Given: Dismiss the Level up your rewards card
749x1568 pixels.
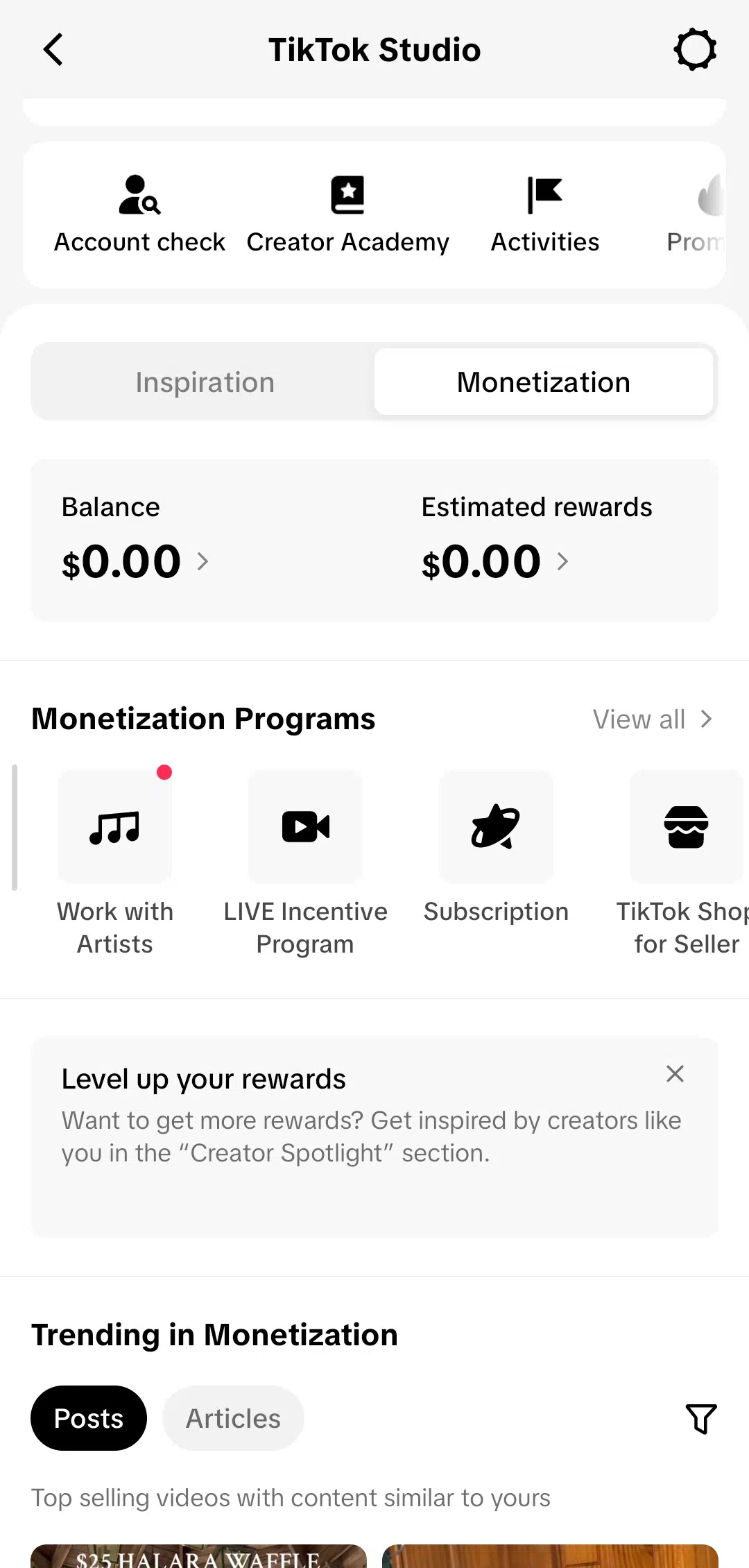Looking at the screenshot, I should point(675,1074).
